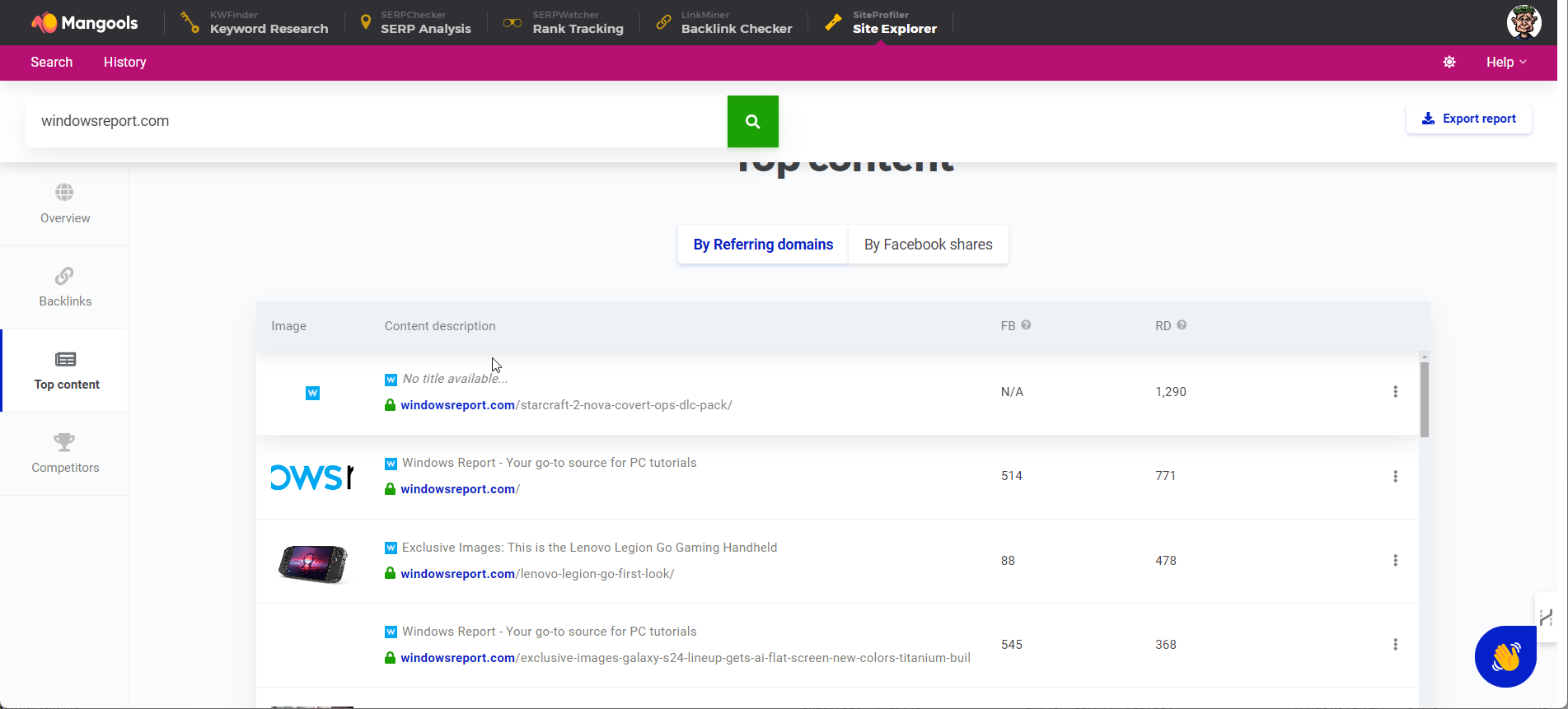This screenshot has width=1568, height=709.
Task: Click the LinkMiner chain icon
Action: [x=663, y=23]
